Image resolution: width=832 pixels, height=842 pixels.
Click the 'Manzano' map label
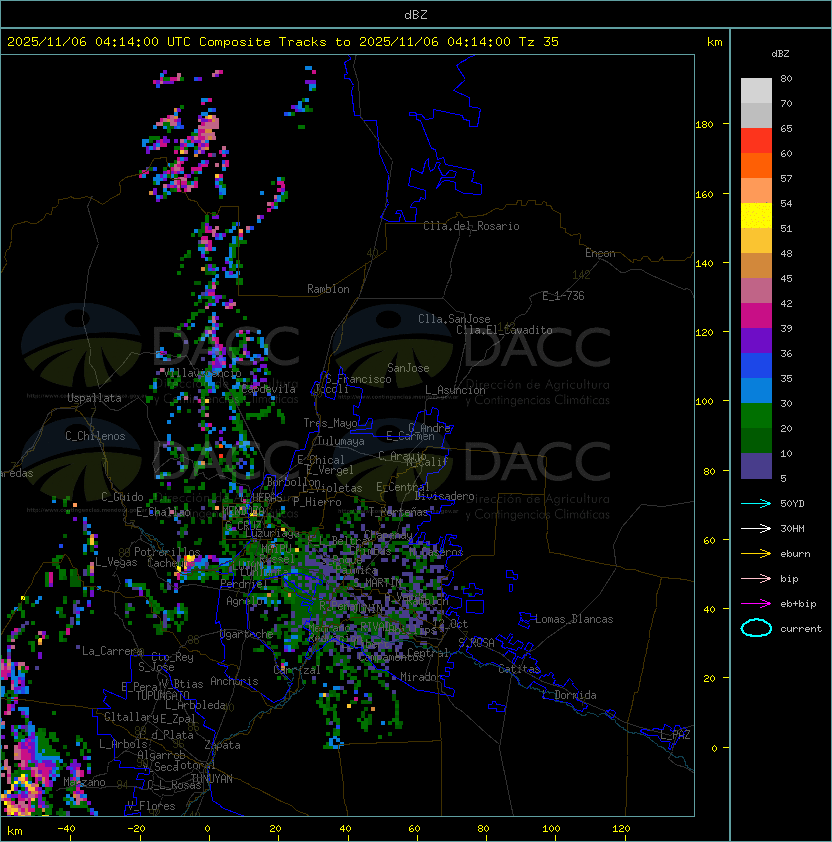[84, 782]
